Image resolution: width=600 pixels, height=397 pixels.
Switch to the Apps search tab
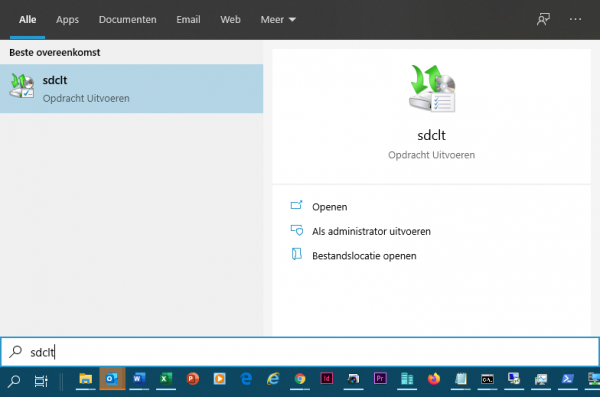67,20
